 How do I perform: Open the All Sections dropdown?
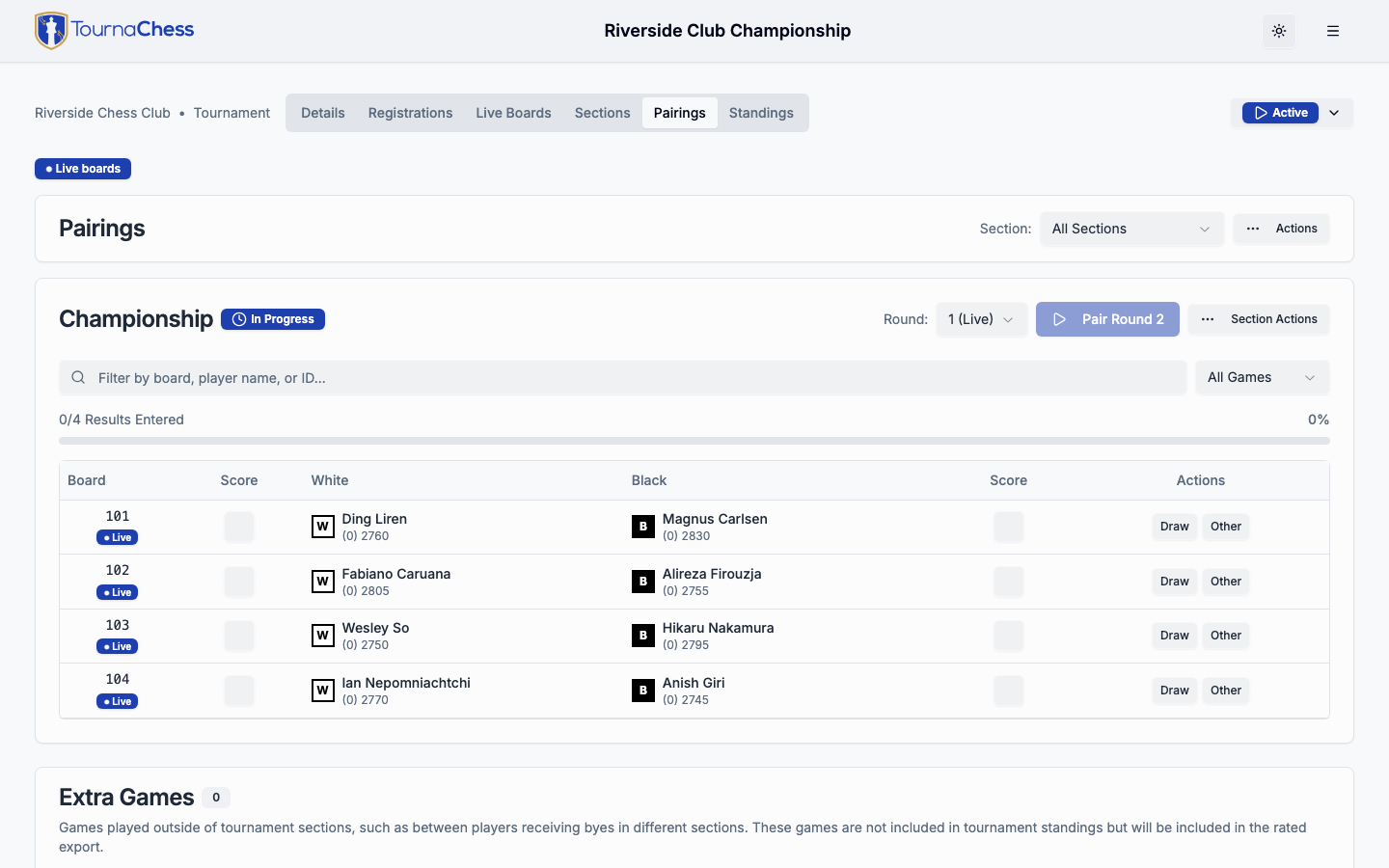pyautogui.click(x=1131, y=229)
